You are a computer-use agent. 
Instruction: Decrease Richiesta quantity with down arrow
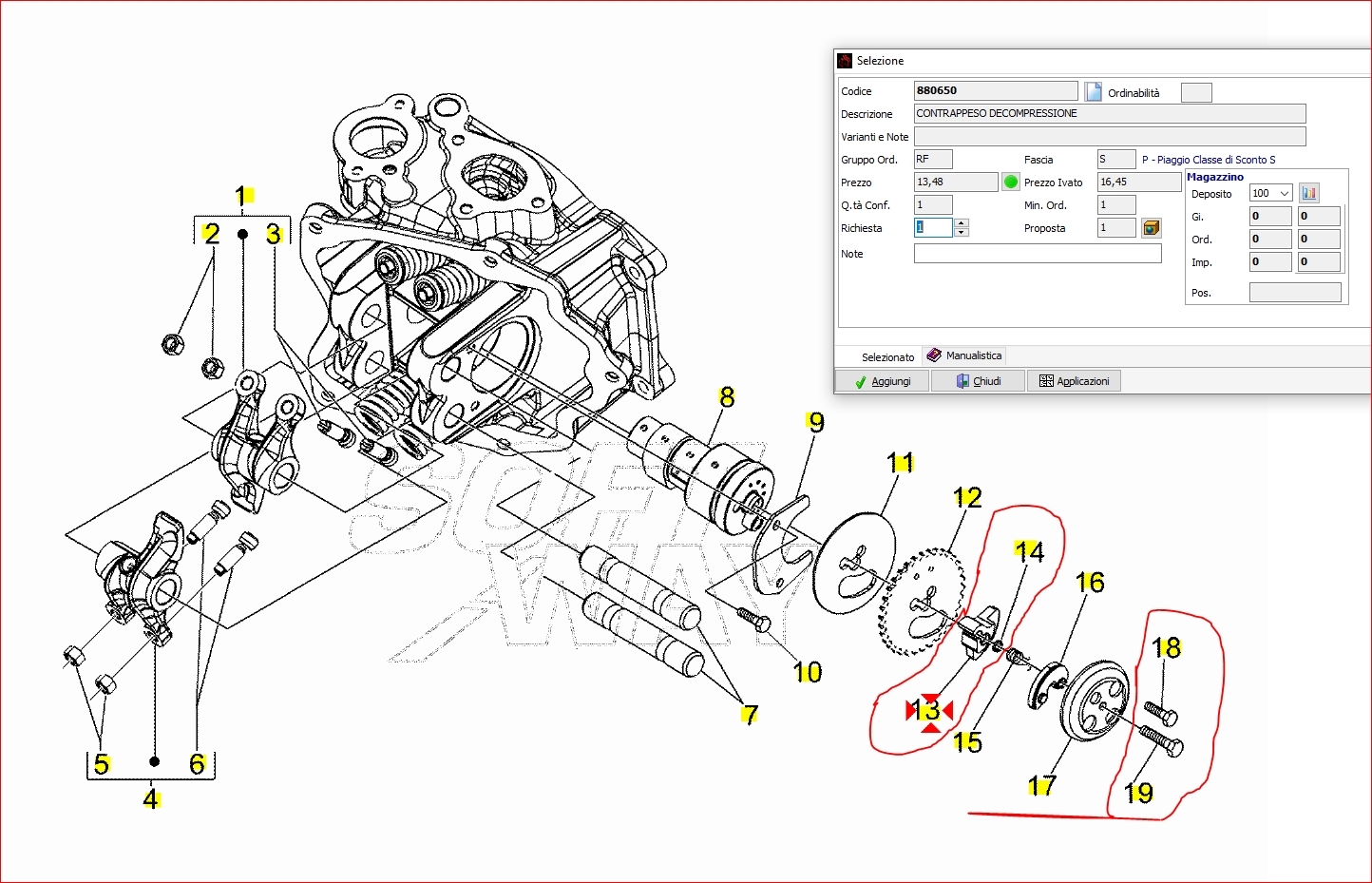coord(962,233)
